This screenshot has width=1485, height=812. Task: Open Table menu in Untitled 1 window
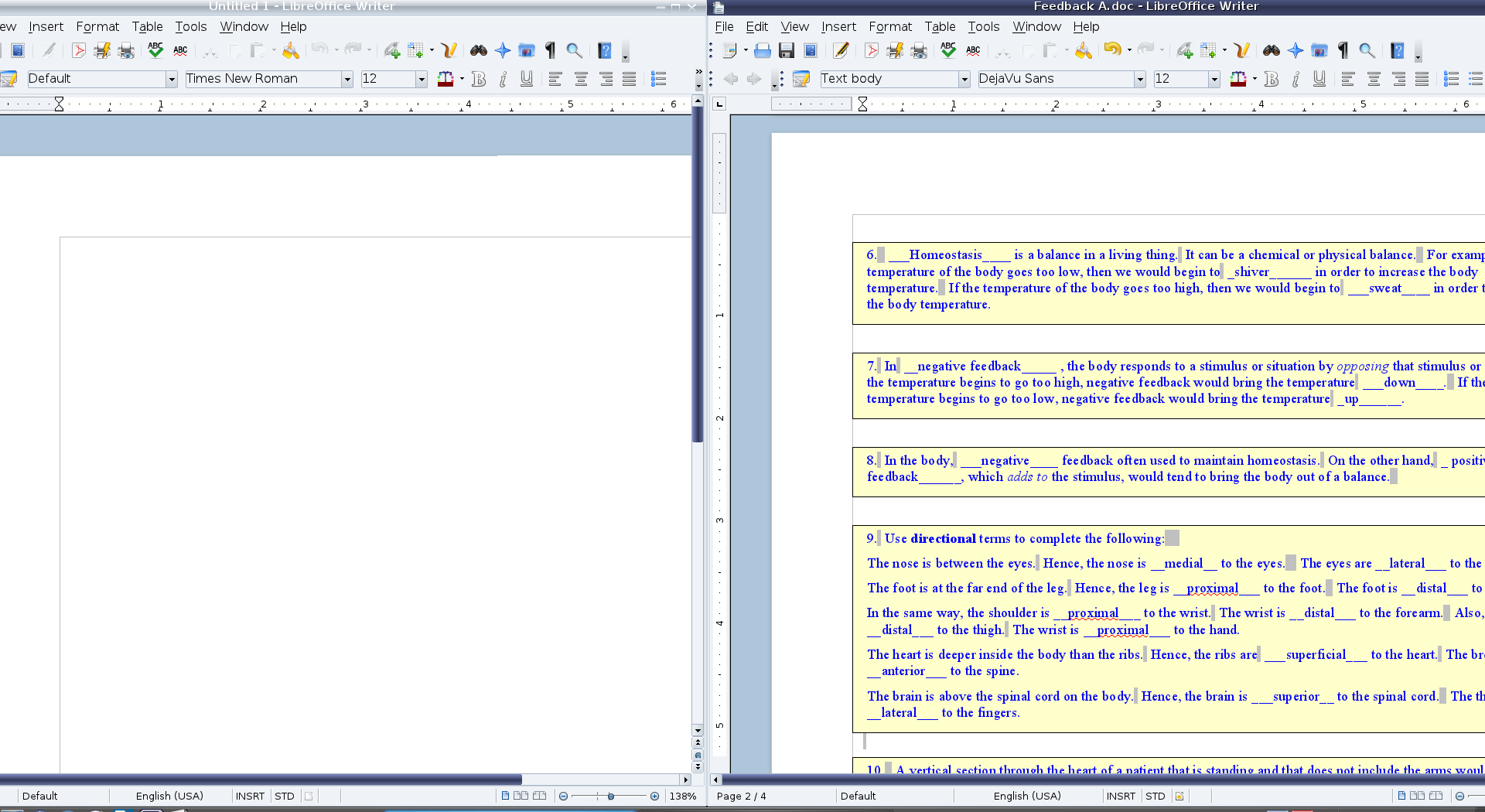[147, 26]
